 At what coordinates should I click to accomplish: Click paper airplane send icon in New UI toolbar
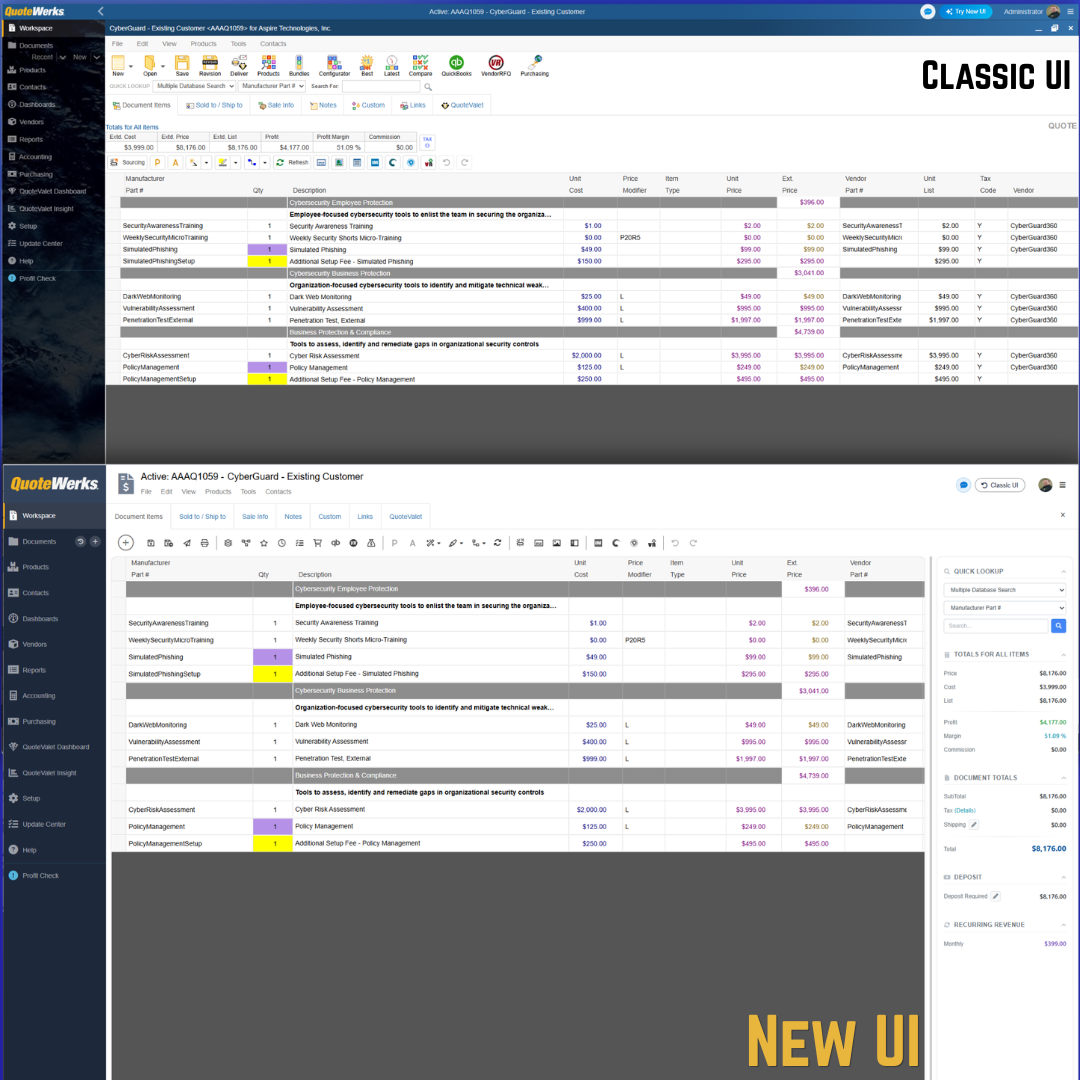pos(187,543)
